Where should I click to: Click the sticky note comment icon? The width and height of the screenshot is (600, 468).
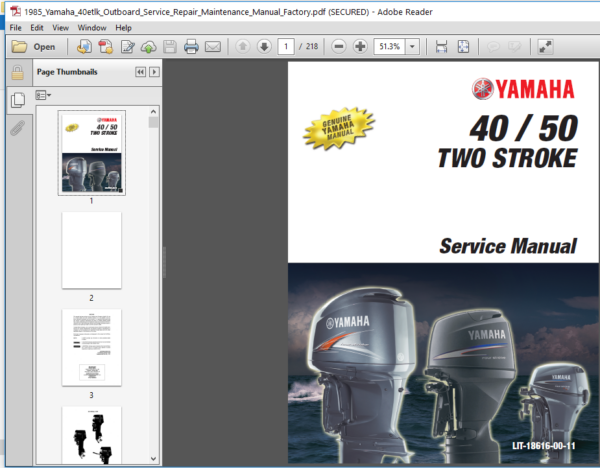point(493,47)
